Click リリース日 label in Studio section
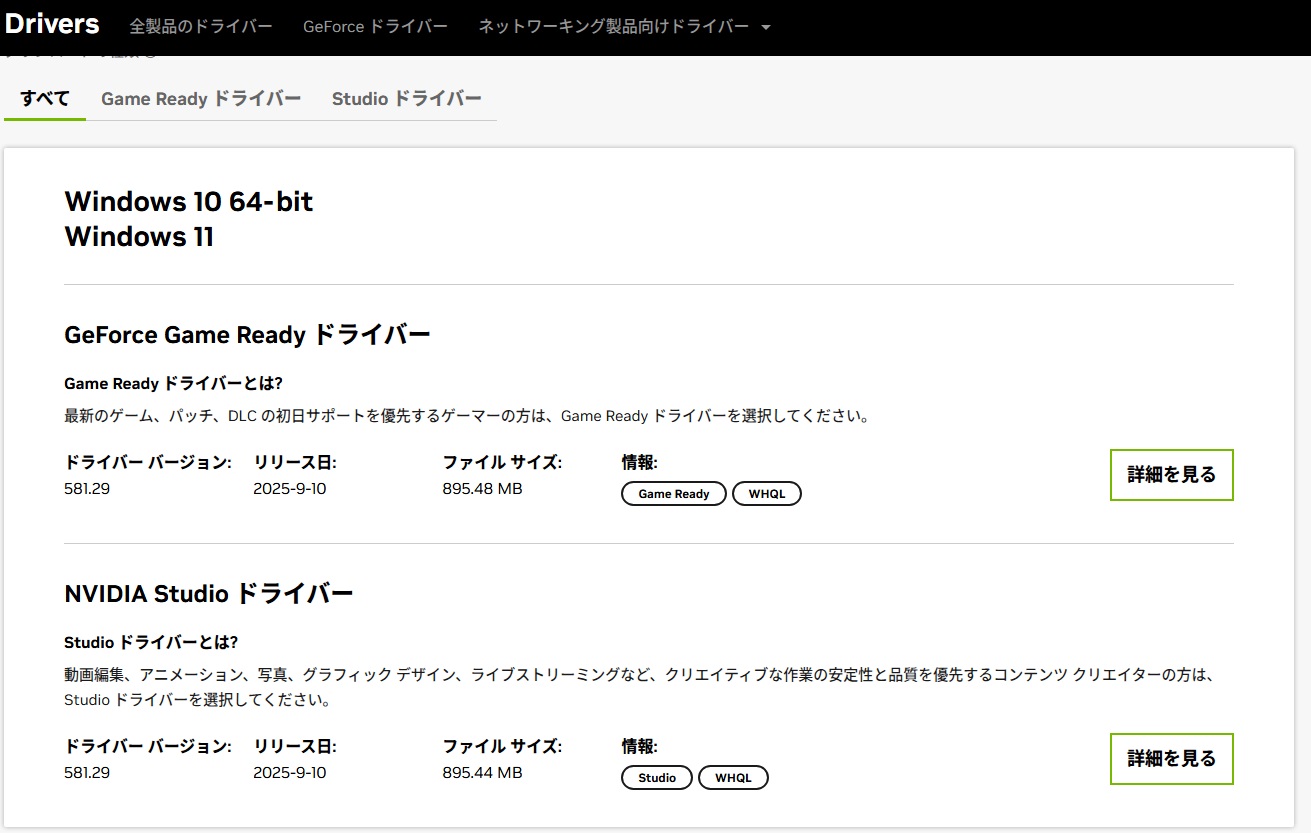This screenshot has height=833, width=1311. coord(295,747)
